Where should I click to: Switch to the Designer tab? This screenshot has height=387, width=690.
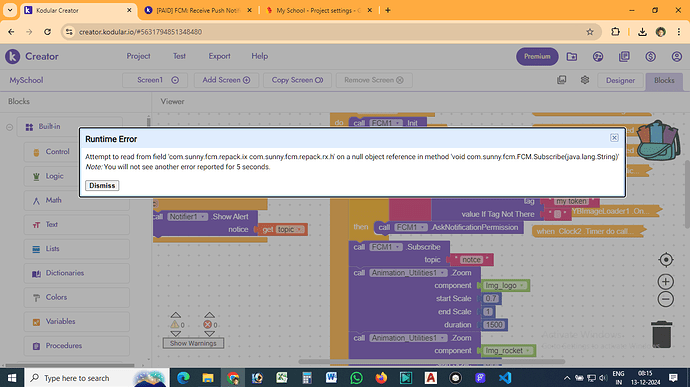620,81
